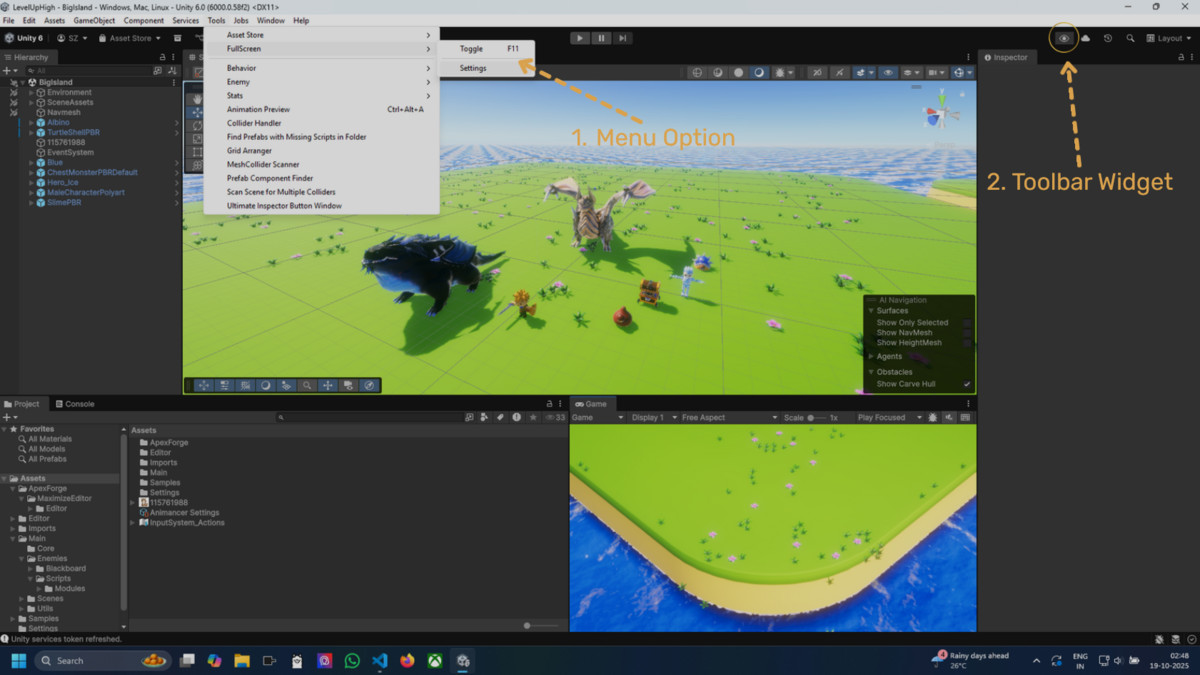Open Settings from the FullScreen submenu

click(x=472, y=68)
